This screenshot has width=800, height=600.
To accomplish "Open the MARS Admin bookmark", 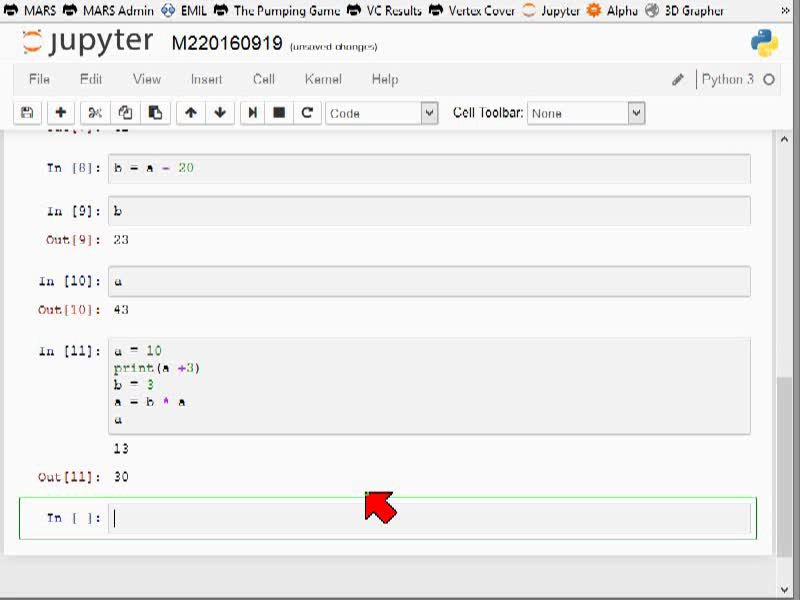I will click(x=108, y=10).
